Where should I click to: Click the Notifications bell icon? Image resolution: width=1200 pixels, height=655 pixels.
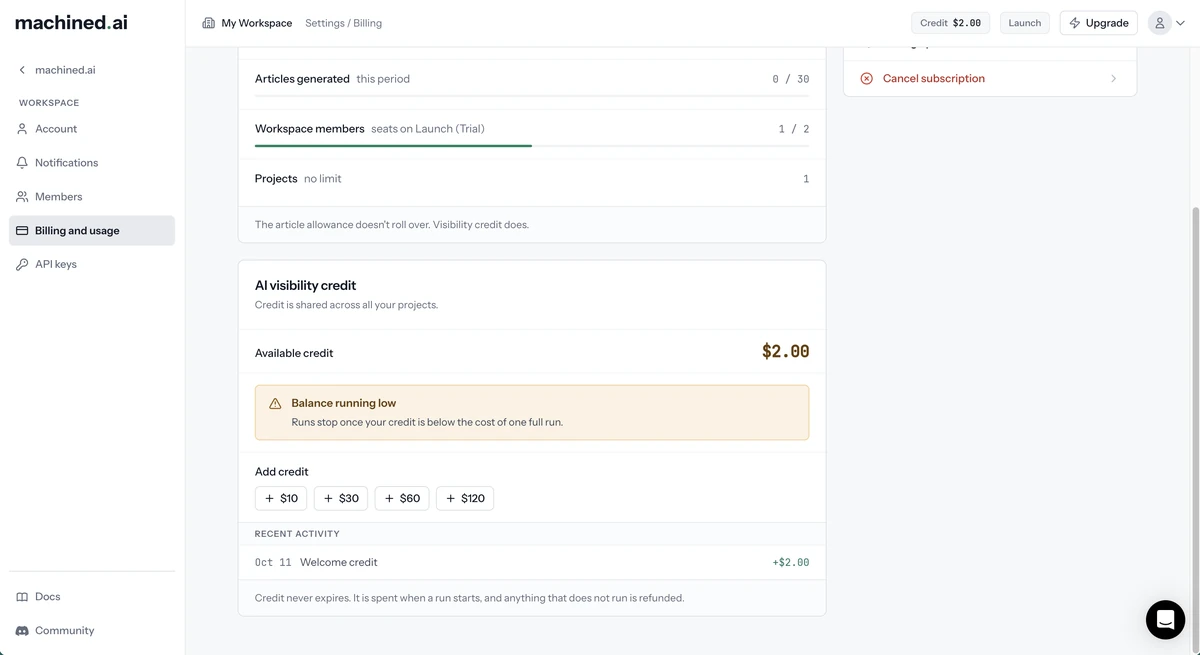[22, 163]
